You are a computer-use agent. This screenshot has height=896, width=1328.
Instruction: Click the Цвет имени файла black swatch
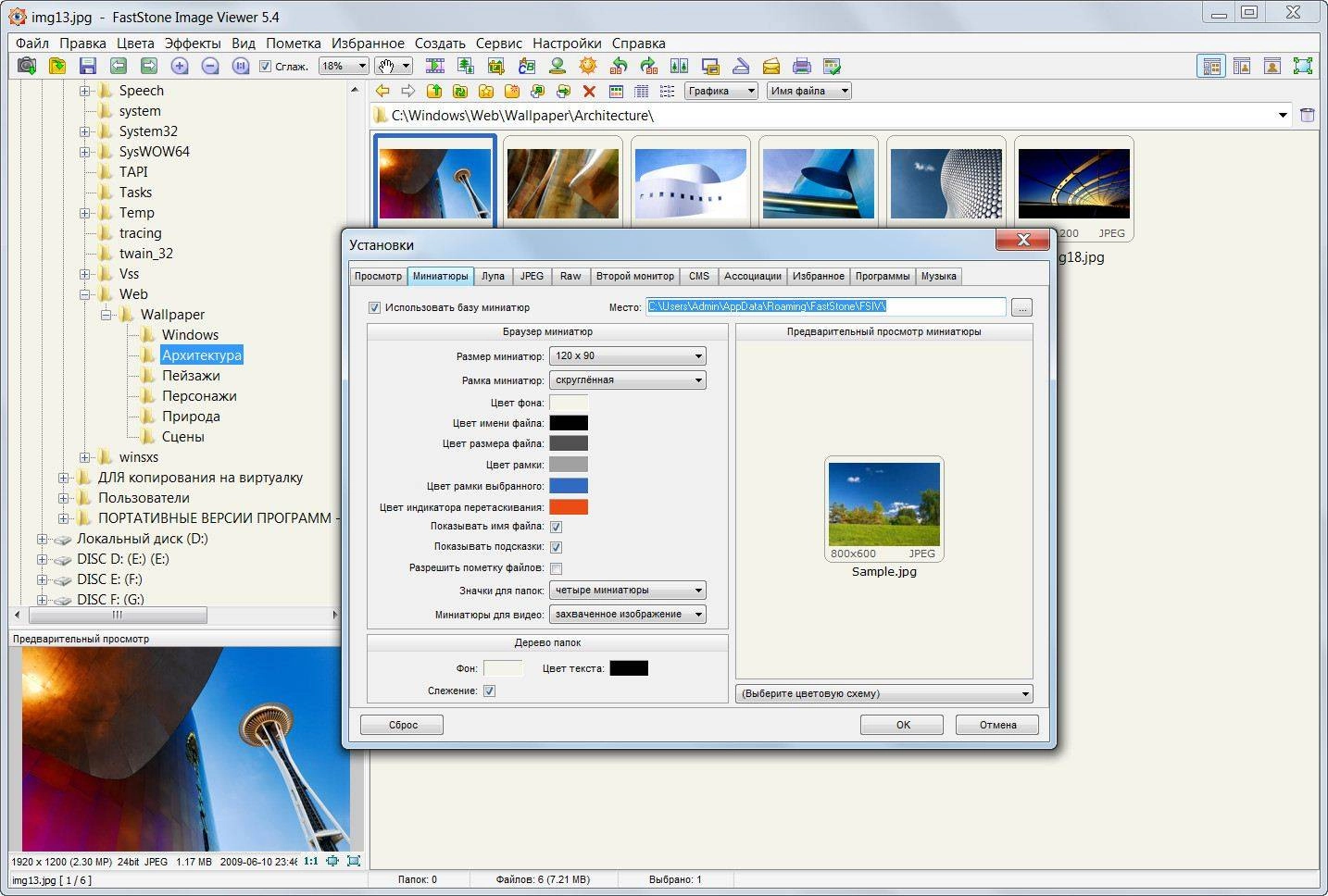[x=569, y=423]
